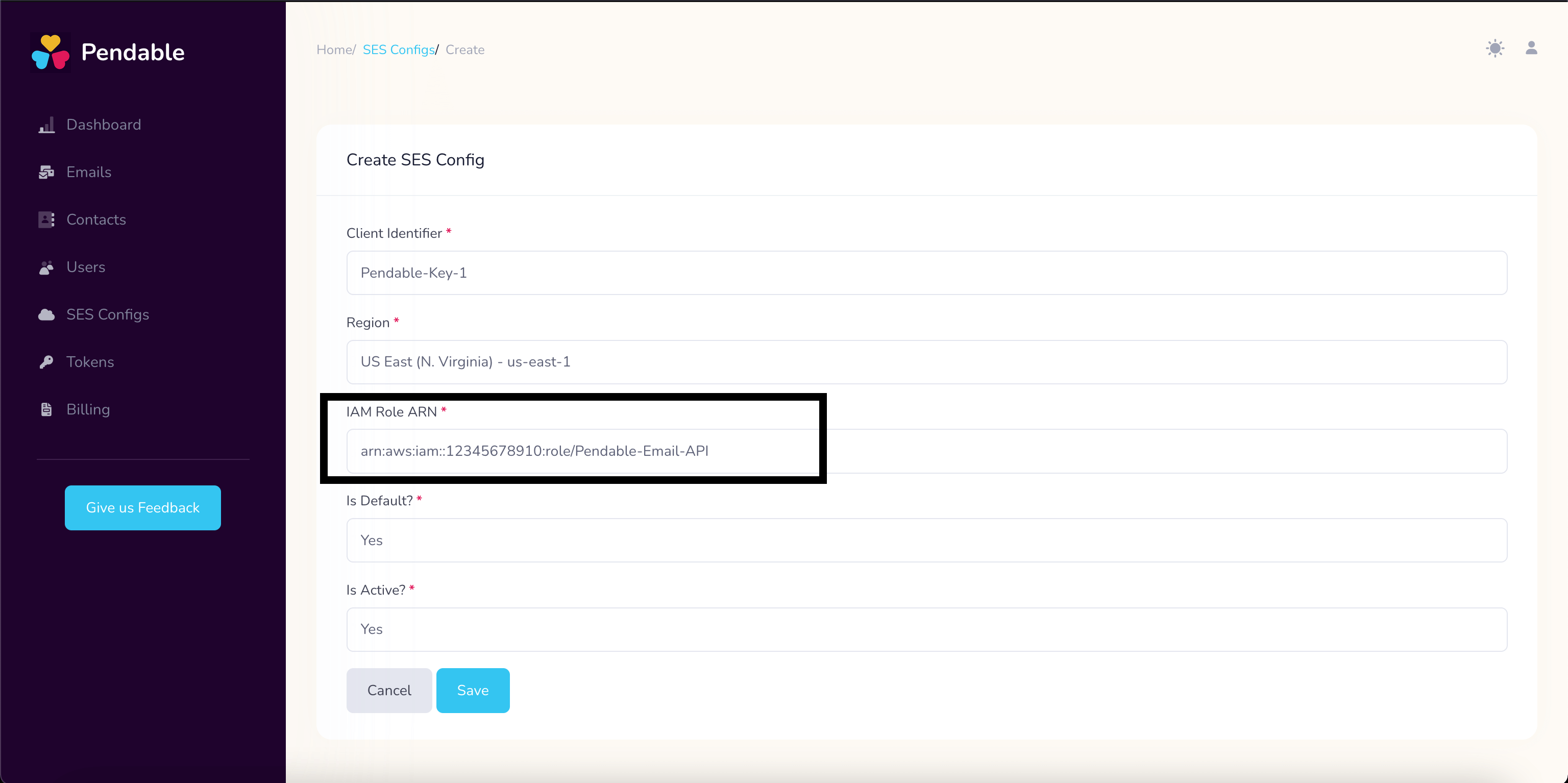Click the Tokens key icon in sidebar
Viewport: 1568px width, 783px height.
click(x=46, y=362)
